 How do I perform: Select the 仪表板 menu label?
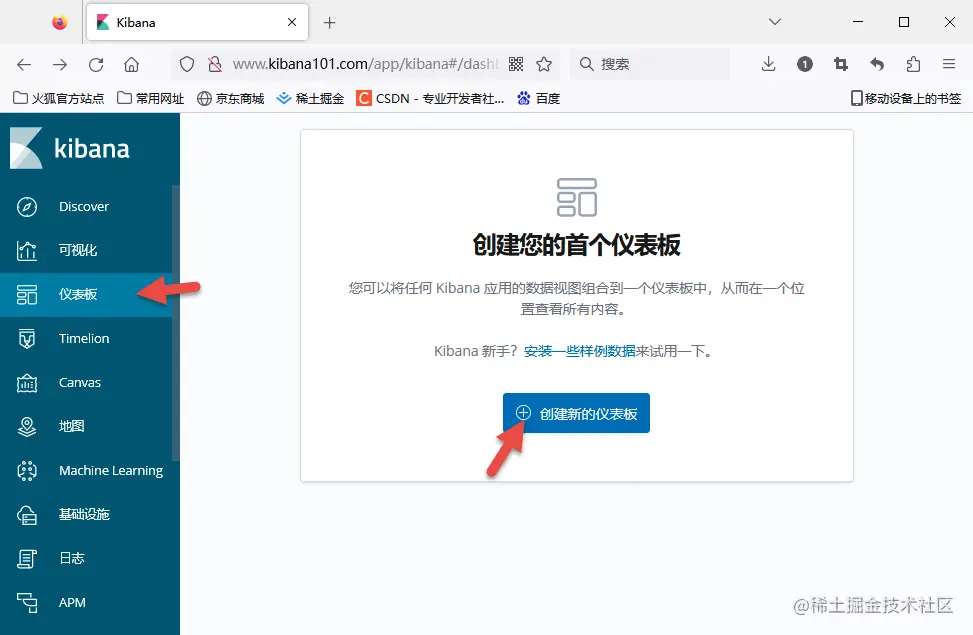tap(78, 294)
